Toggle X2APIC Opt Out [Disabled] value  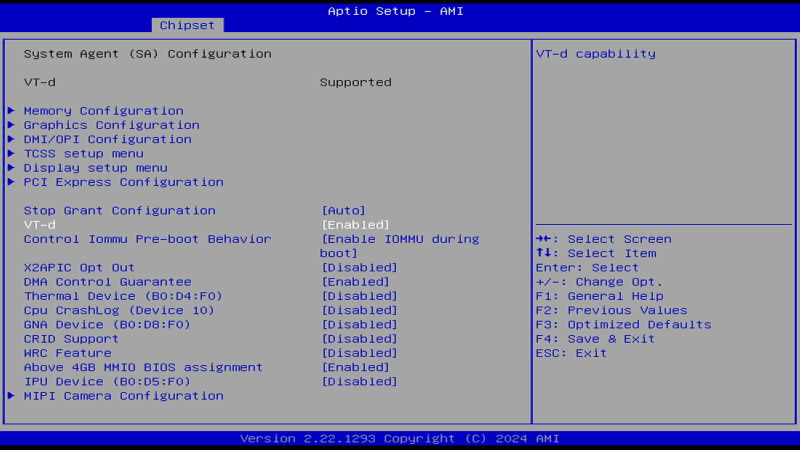coord(359,268)
